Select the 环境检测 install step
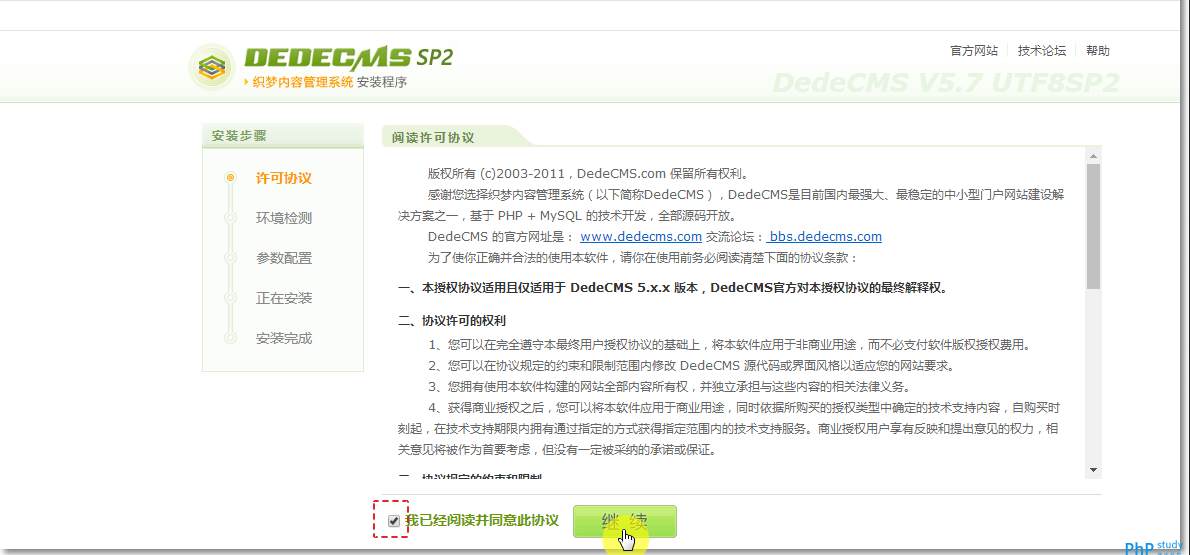 [x=284, y=219]
